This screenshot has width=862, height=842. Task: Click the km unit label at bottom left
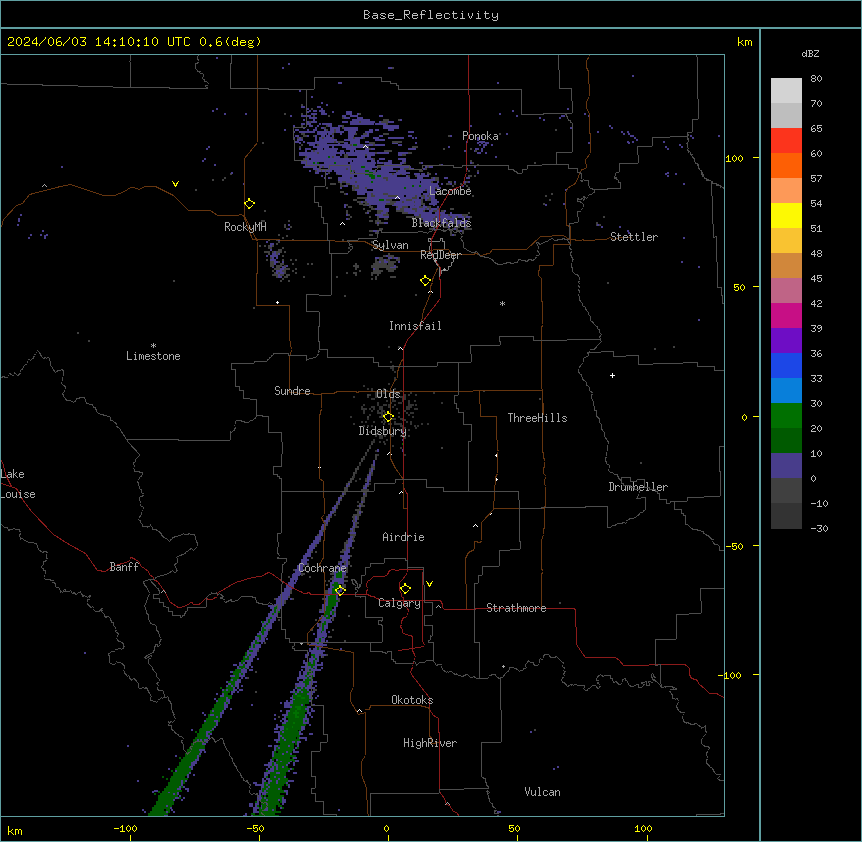click(15, 830)
